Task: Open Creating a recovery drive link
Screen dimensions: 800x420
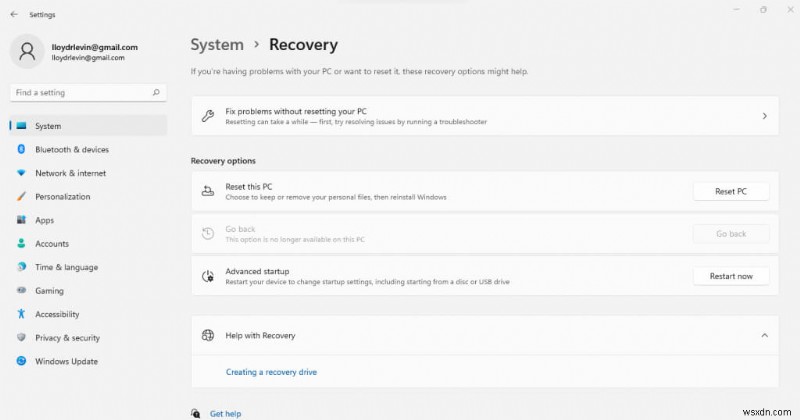Action: [x=271, y=372]
